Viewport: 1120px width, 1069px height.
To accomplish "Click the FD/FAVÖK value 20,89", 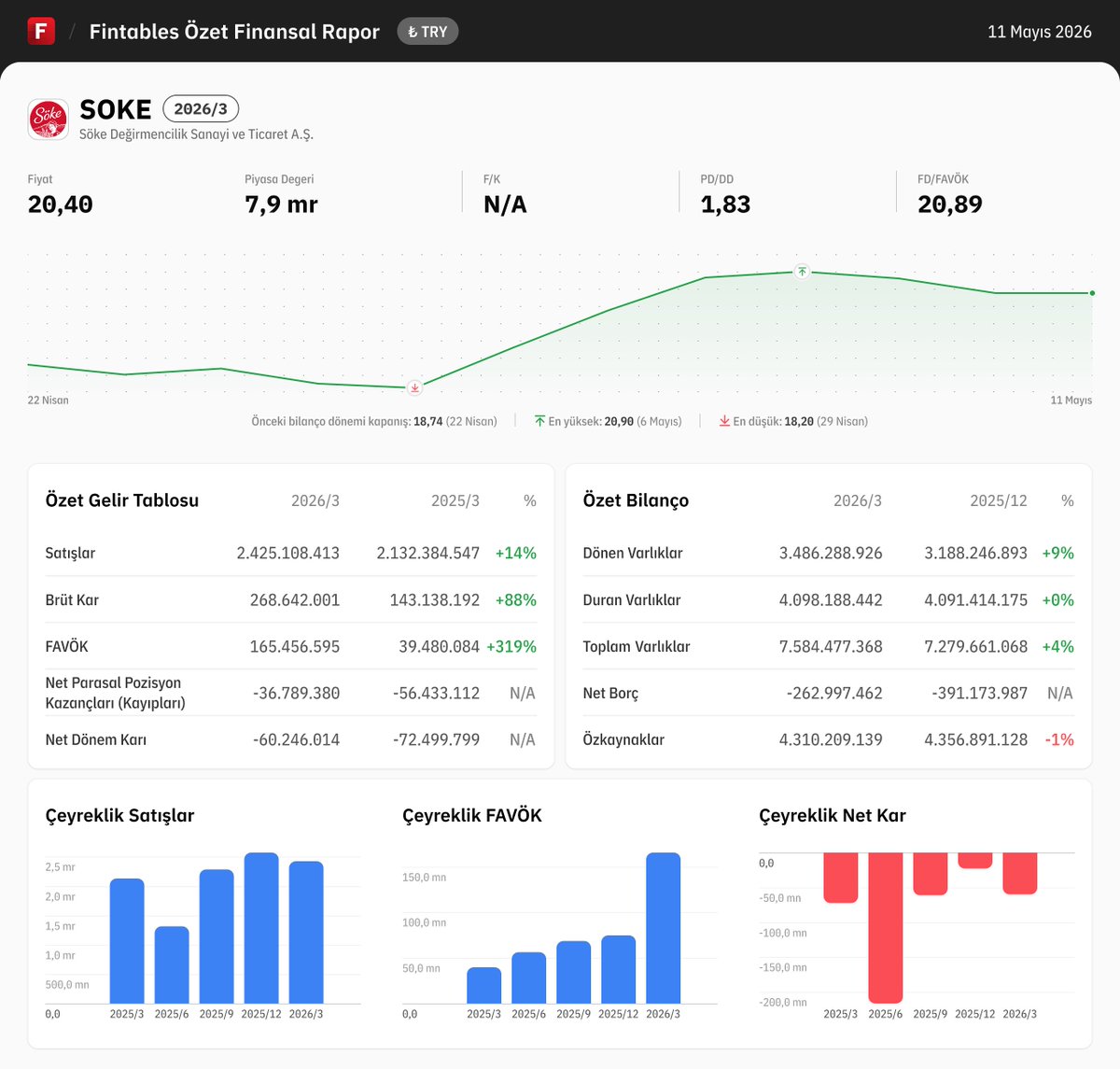I will (950, 204).
